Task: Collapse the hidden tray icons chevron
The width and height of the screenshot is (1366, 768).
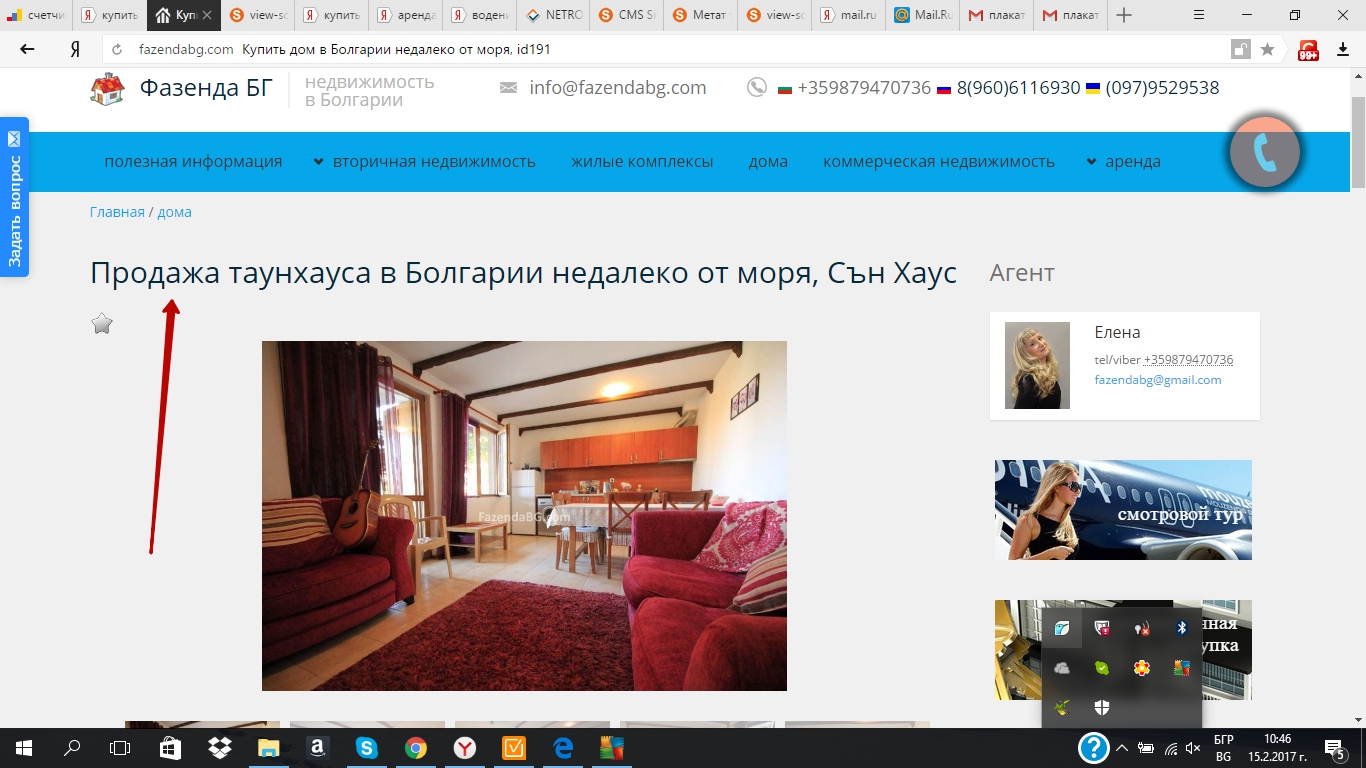Action: 1122,748
